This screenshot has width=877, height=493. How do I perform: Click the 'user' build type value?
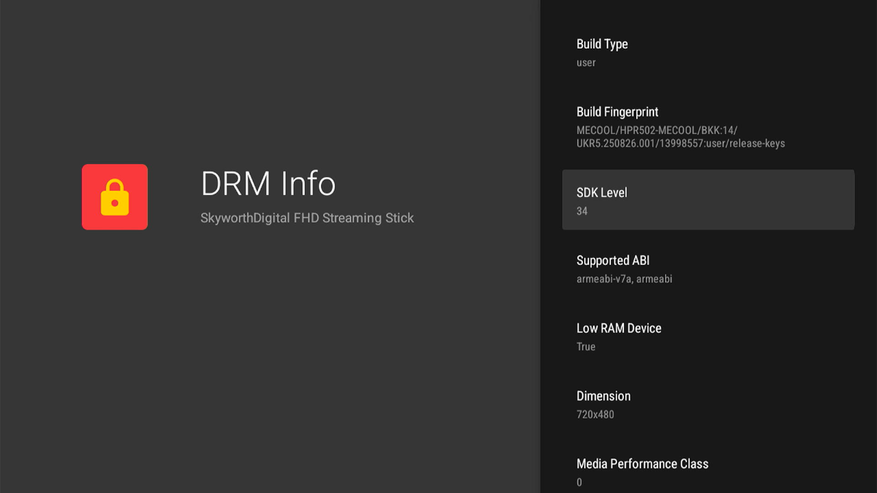coord(586,63)
